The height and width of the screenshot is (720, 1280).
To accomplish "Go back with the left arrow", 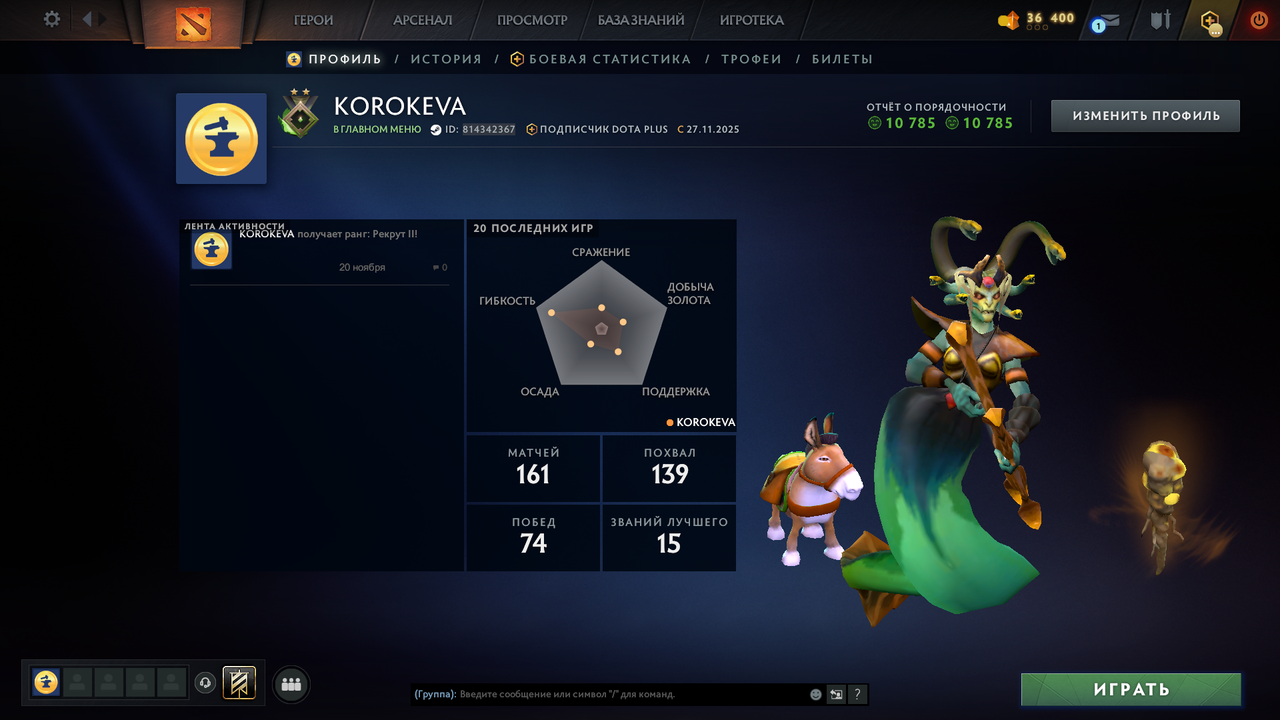I will click(x=86, y=19).
